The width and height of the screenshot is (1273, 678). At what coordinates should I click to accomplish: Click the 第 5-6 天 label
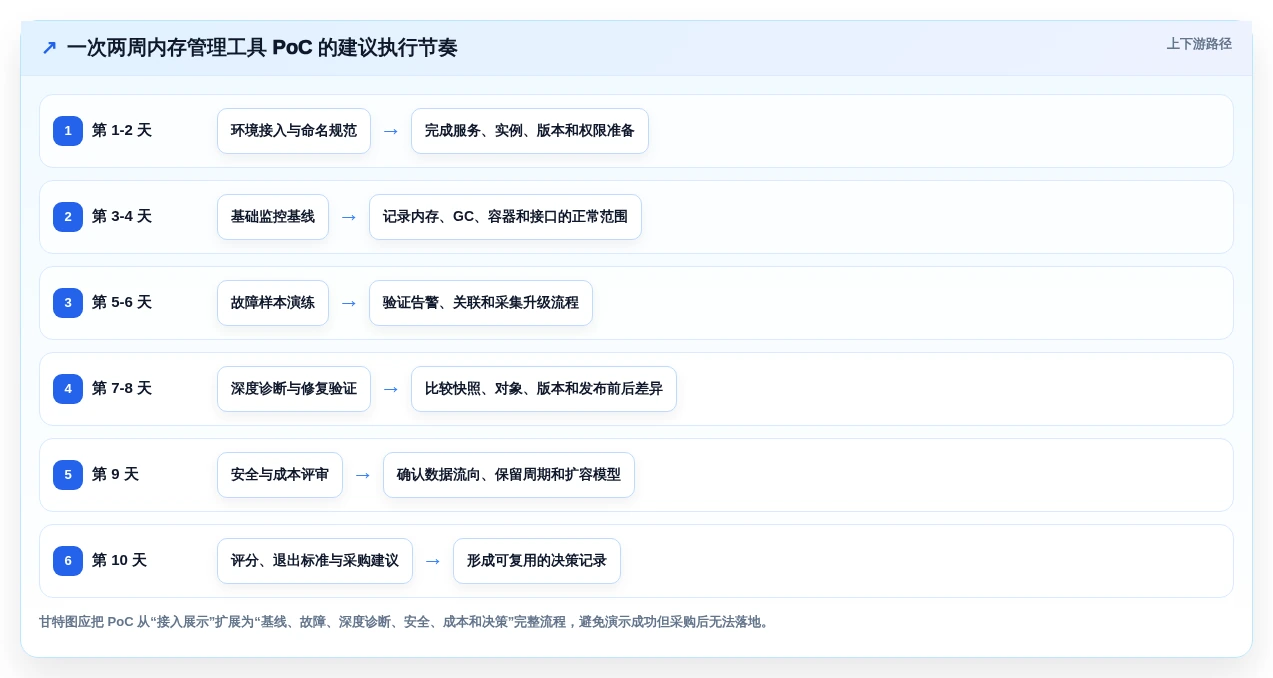tap(122, 303)
